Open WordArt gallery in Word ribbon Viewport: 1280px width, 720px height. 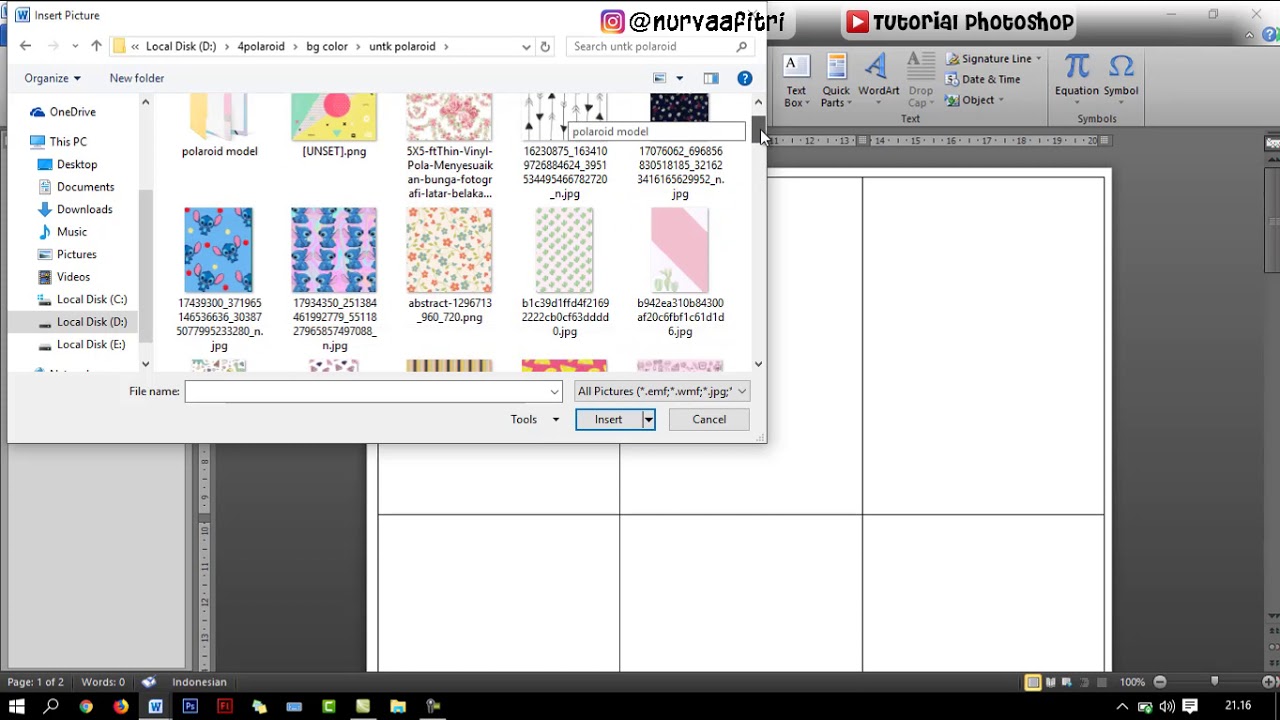click(x=878, y=78)
